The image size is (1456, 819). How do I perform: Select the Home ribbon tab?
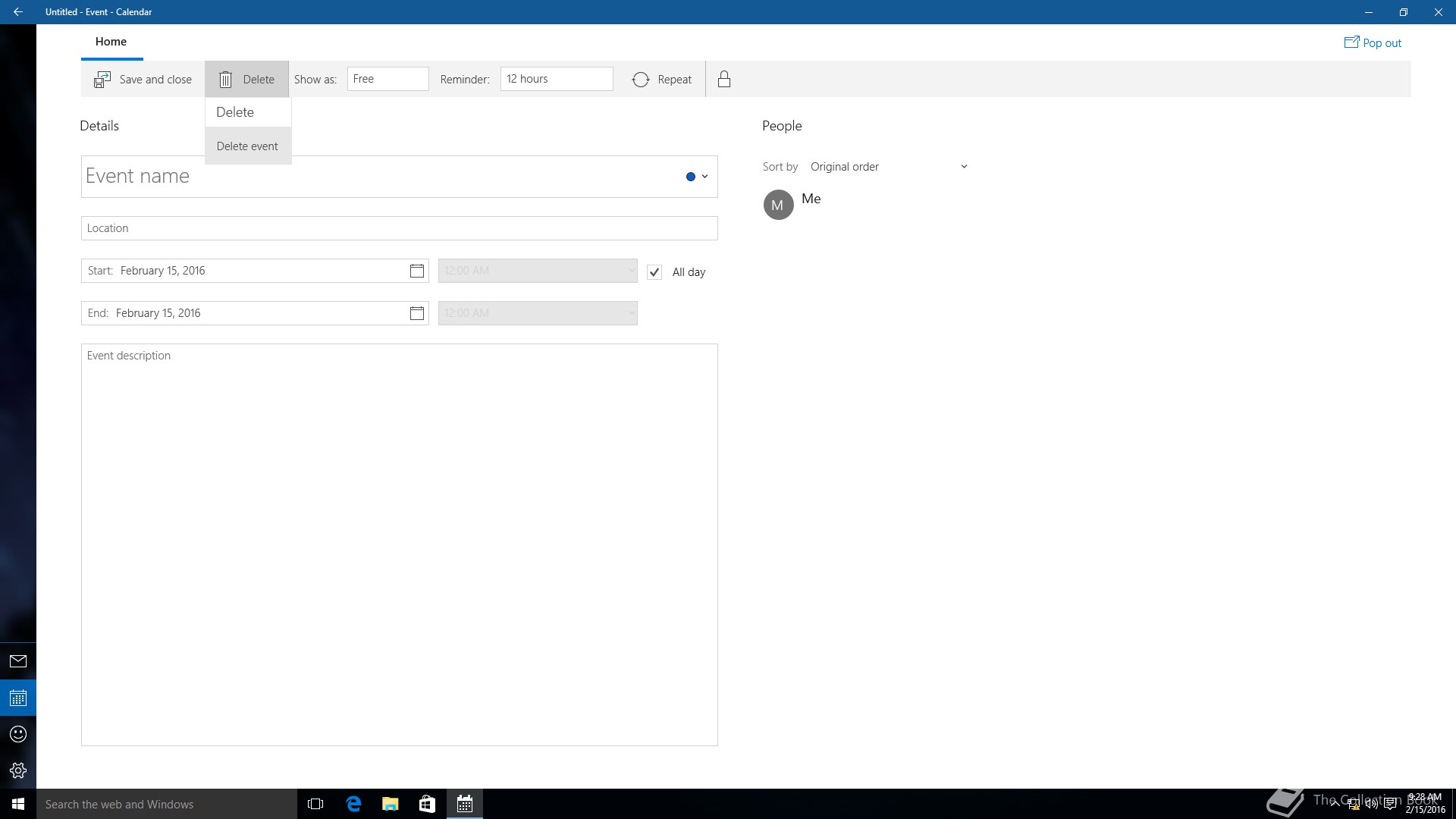tap(111, 42)
